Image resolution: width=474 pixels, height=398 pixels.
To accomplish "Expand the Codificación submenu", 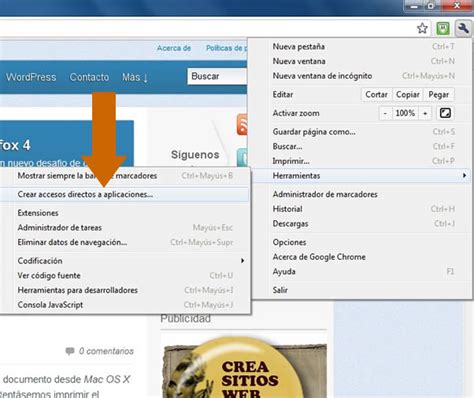I will click(x=124, y=261).
